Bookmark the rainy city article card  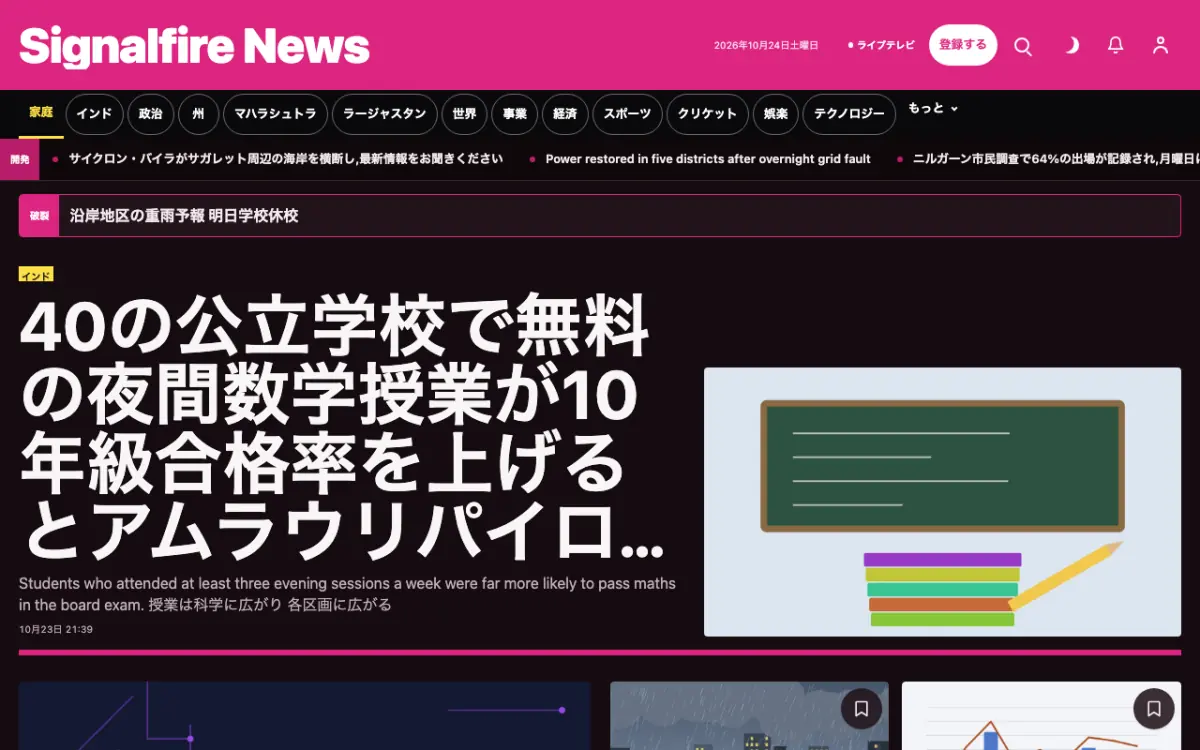[861, 709]
